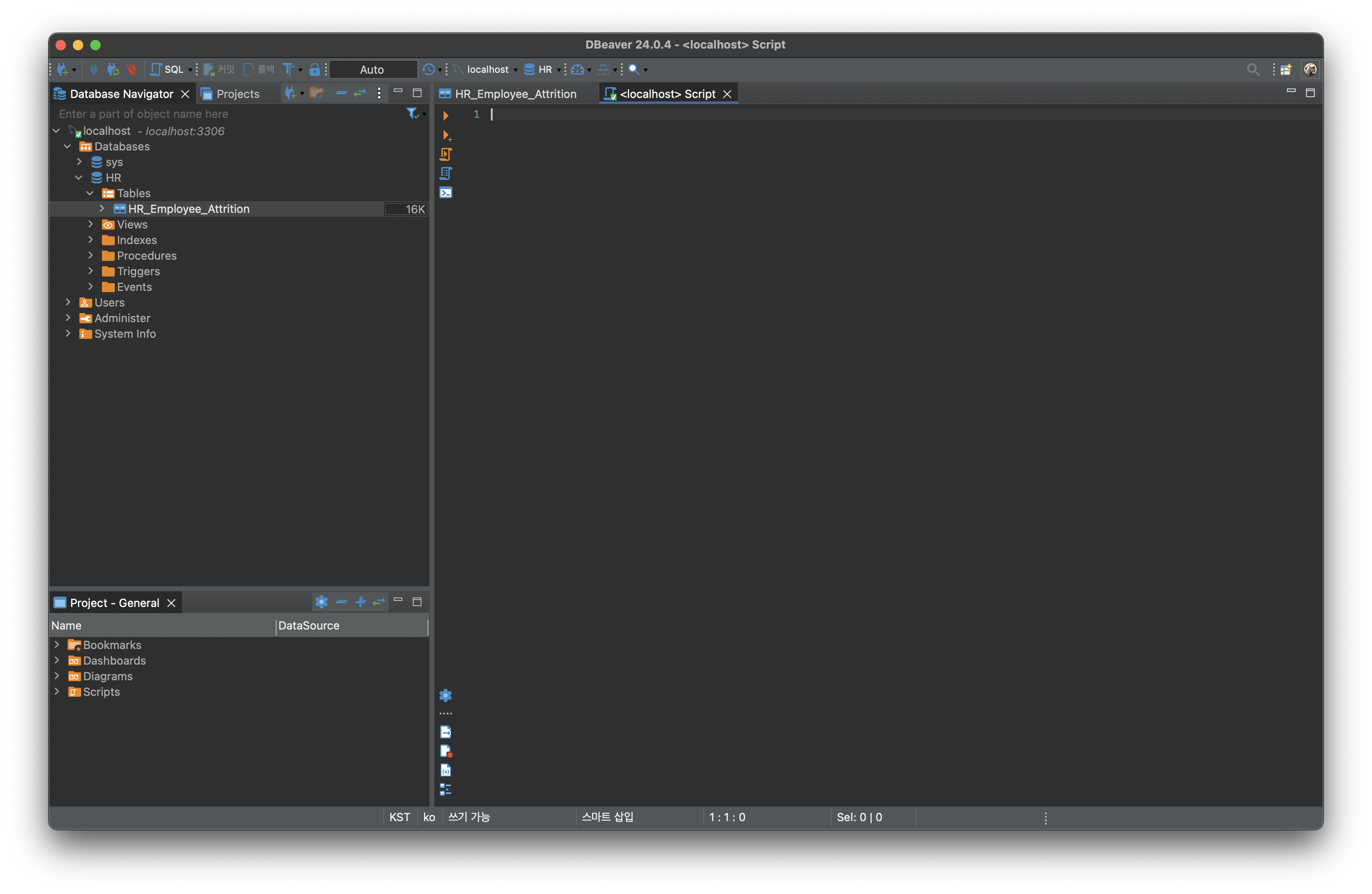The width and height of the screenshot is (1372, 894).
Task: Toggle the lock transaction mode icon
Action: tap(314, 70)
